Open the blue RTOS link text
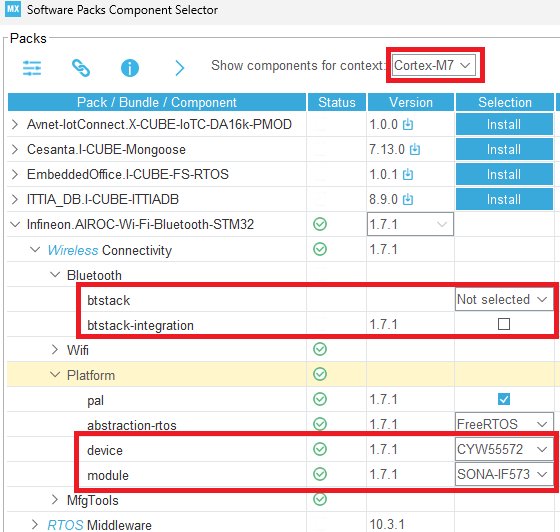560x532 pixels. tap(65, 525)
